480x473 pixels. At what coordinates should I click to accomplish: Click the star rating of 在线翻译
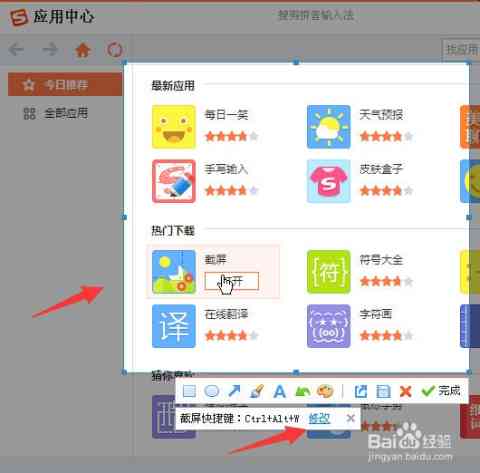click(232, 335)
